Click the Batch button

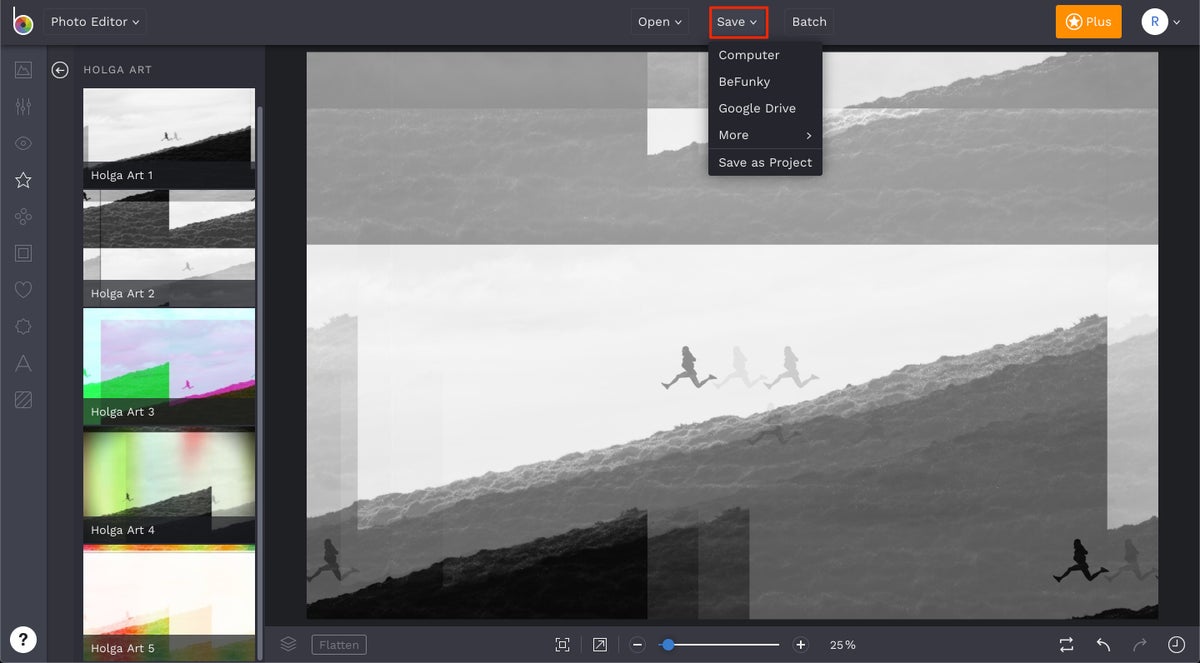[809, 21]
